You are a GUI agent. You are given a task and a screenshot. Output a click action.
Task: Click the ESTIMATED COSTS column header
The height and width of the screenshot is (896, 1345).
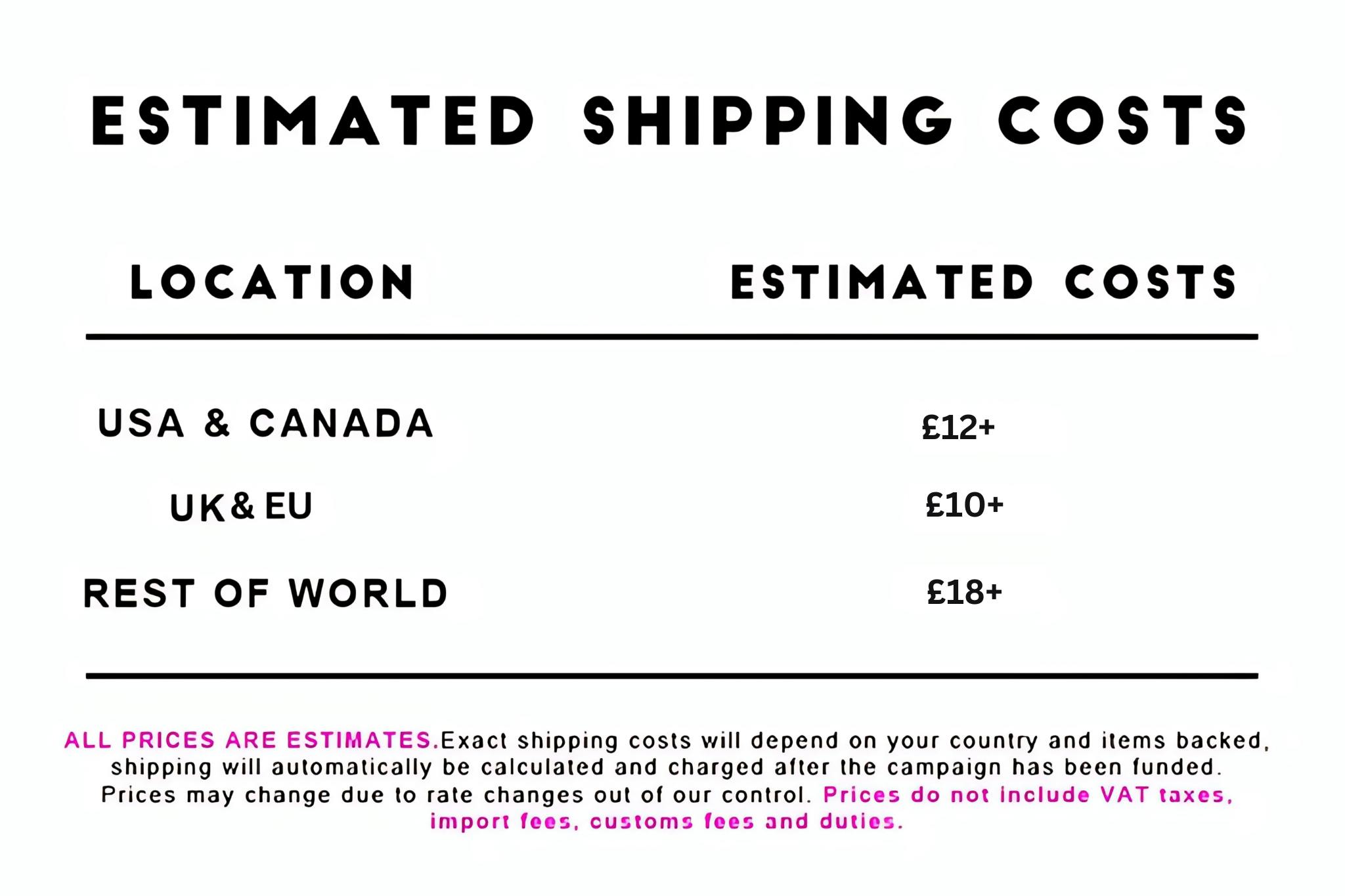(x=983, y=283)
